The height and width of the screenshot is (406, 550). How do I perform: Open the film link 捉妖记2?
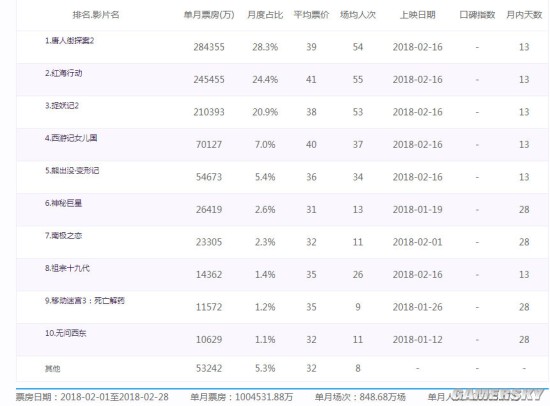pos(65,106)
